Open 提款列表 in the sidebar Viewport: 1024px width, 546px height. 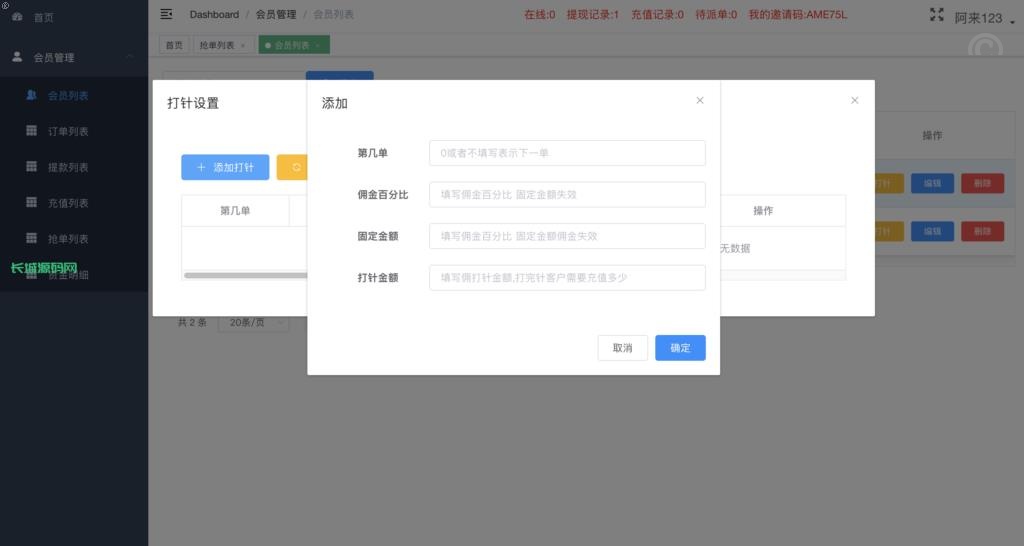68,167
